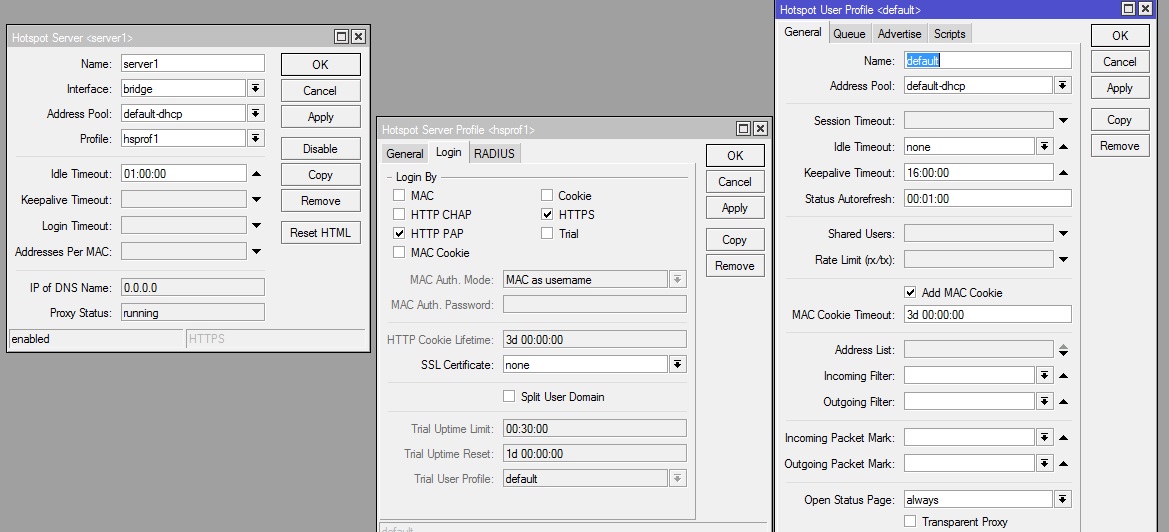Toggle Transparent Proxy checkbox

(910, 522)
